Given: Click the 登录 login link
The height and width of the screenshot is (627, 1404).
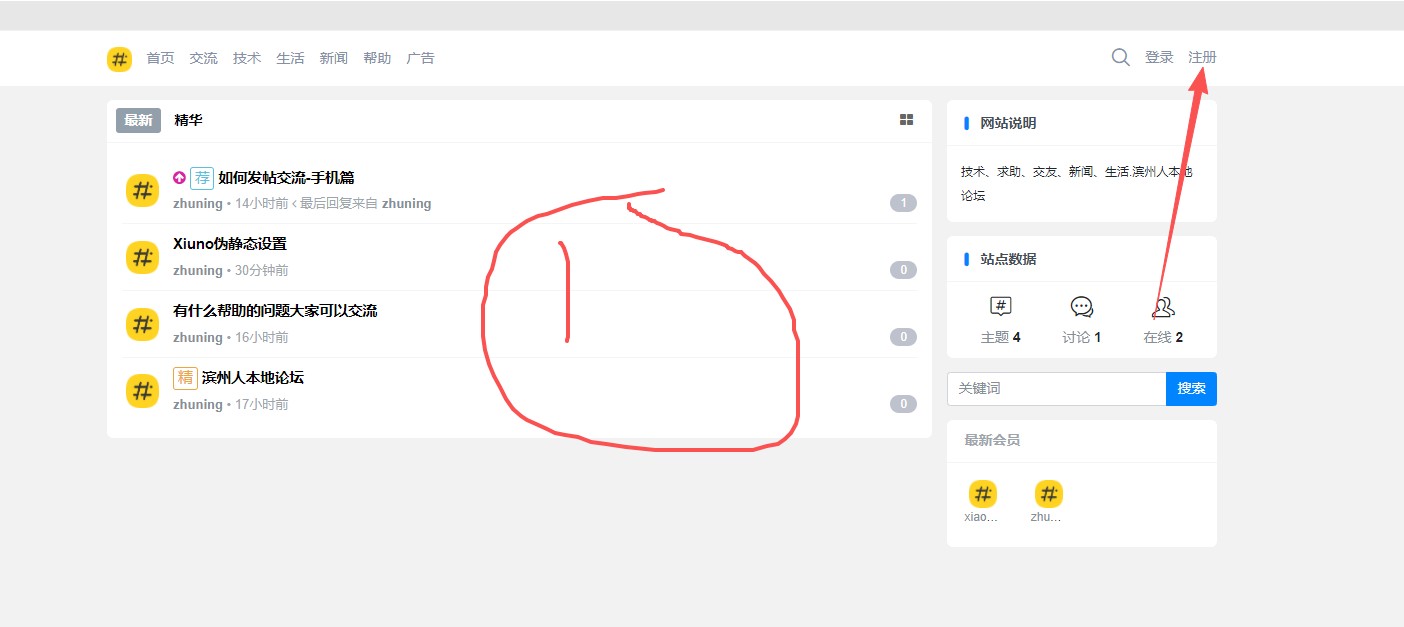Looking at the screenshot, I should (1159, 57).
